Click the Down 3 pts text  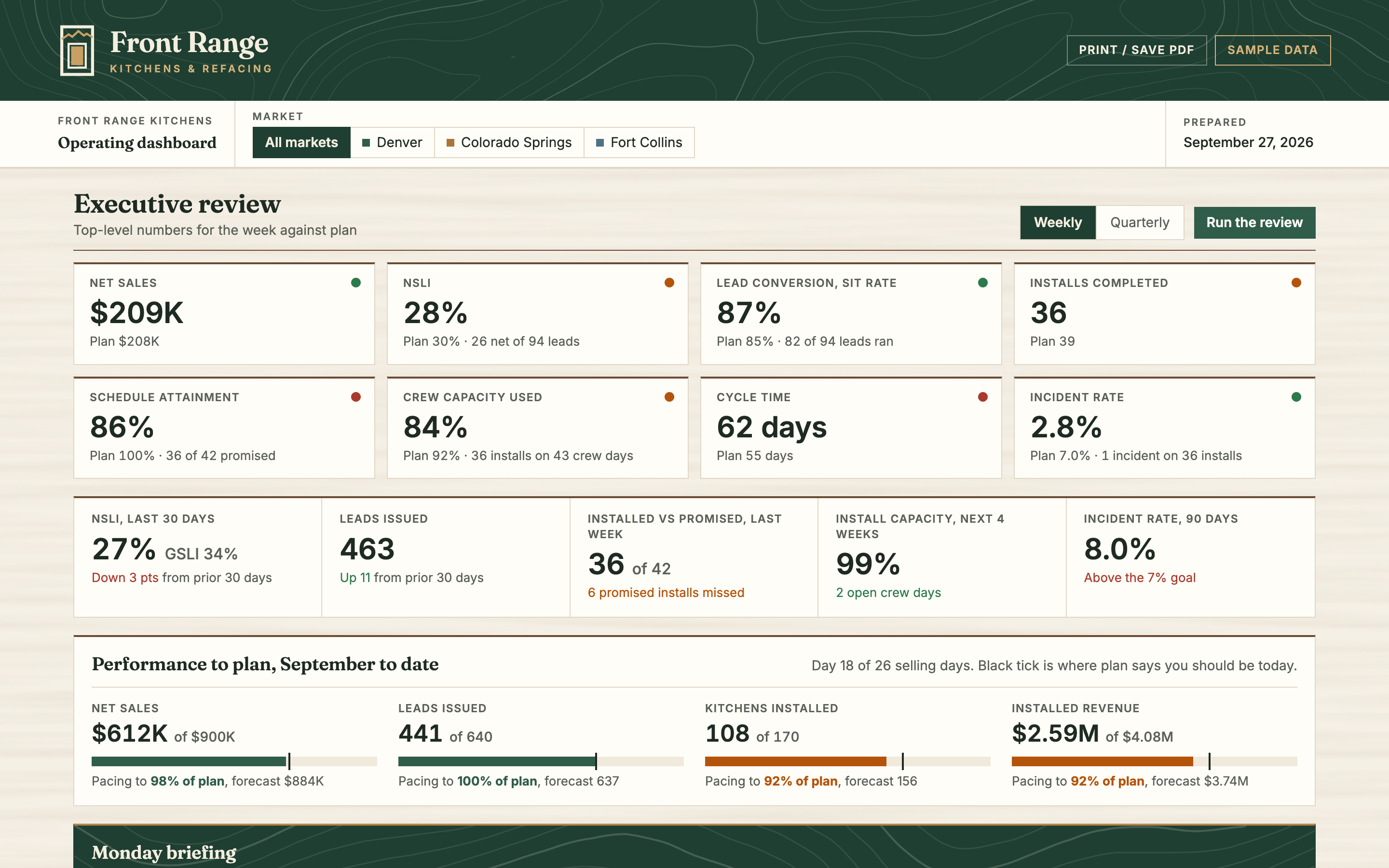[125, 578]
